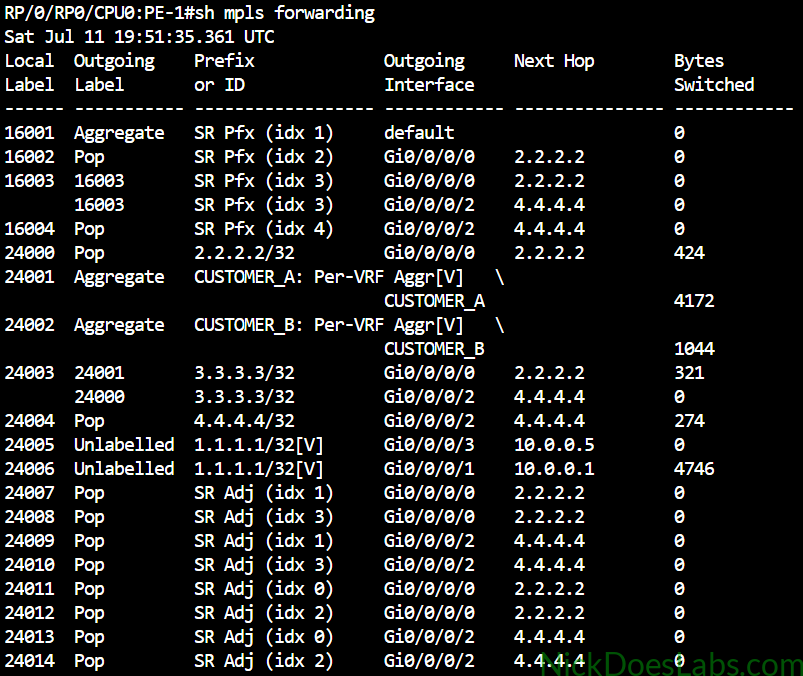This screenshot has width=803, height=676.
Task: Click 'SR Adj (idx 0)' in the 24011 row
Action: (x=264, y=589)
